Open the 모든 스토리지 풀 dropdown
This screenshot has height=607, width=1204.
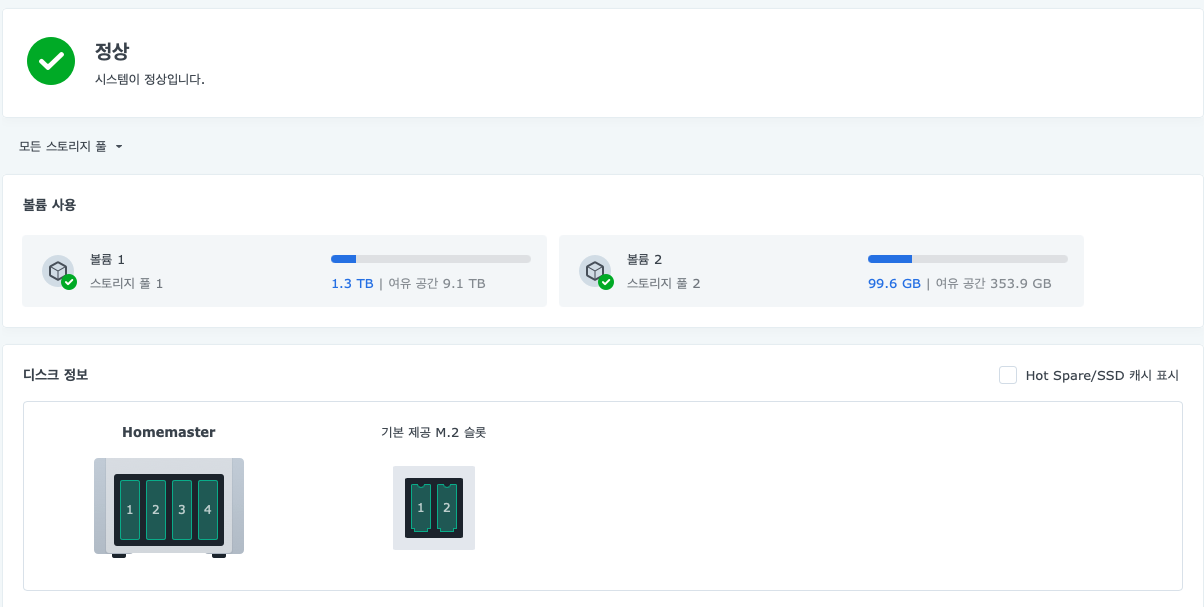click(x=70, y=147)
